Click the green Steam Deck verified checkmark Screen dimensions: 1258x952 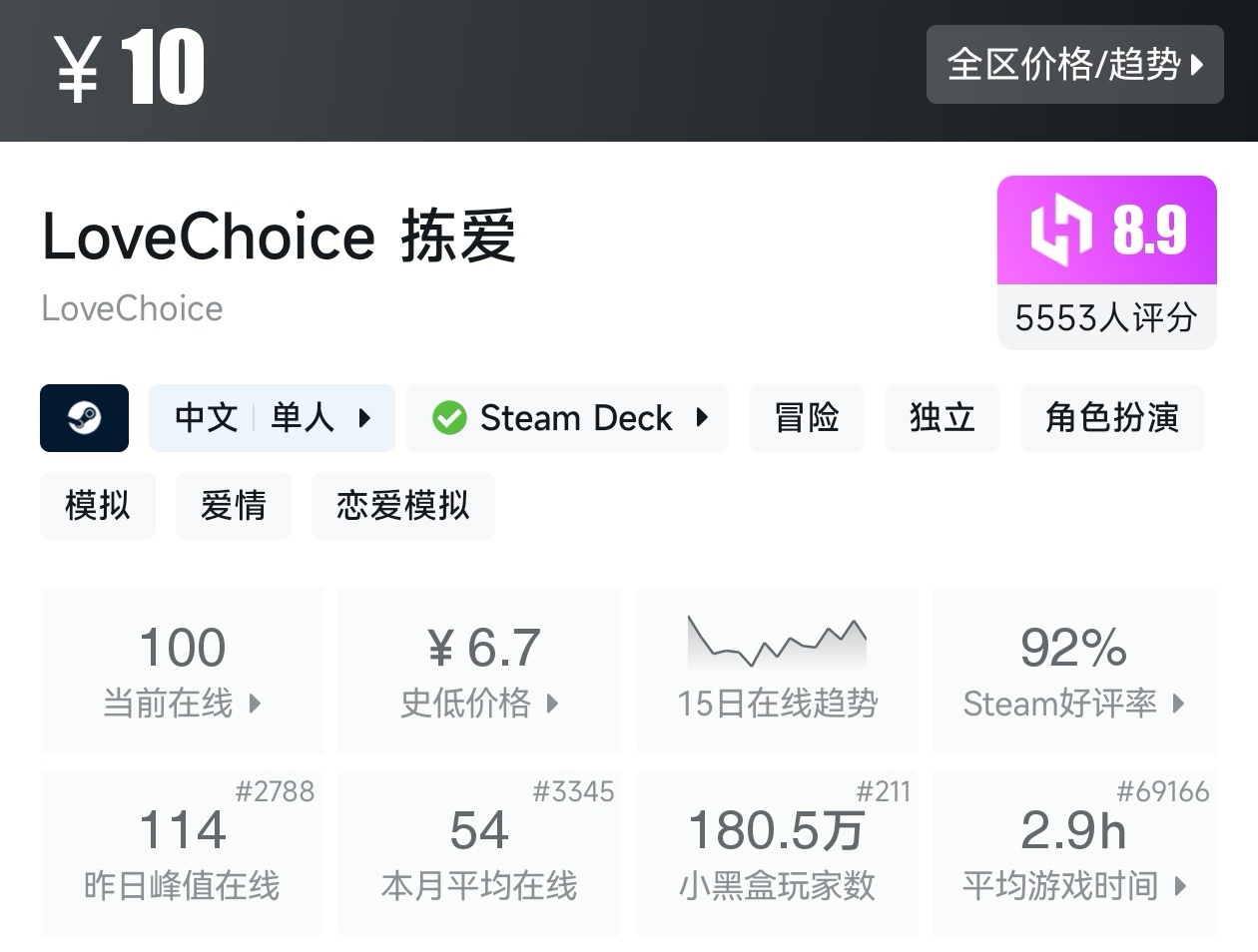click(449, 418)
